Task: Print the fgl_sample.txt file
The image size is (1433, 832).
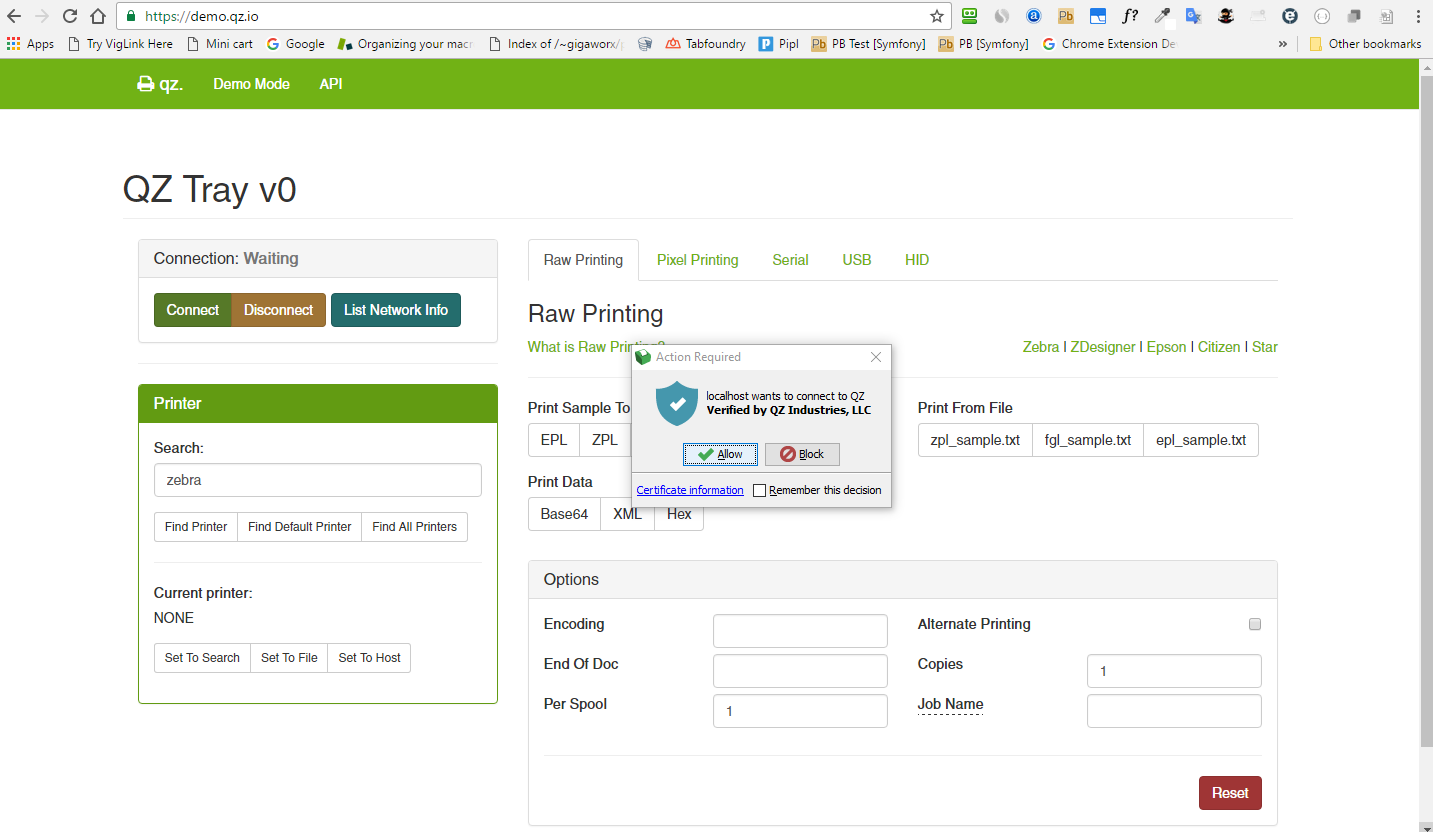Action: 1088,440
